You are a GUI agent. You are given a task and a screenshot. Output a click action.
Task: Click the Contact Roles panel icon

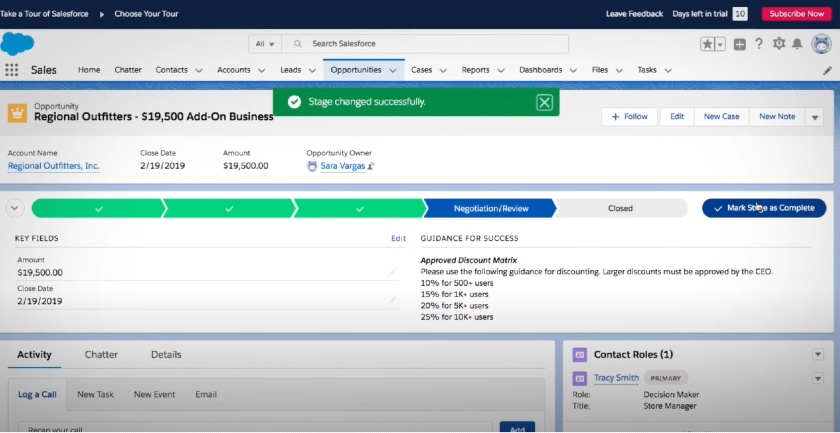coord(580,354)
